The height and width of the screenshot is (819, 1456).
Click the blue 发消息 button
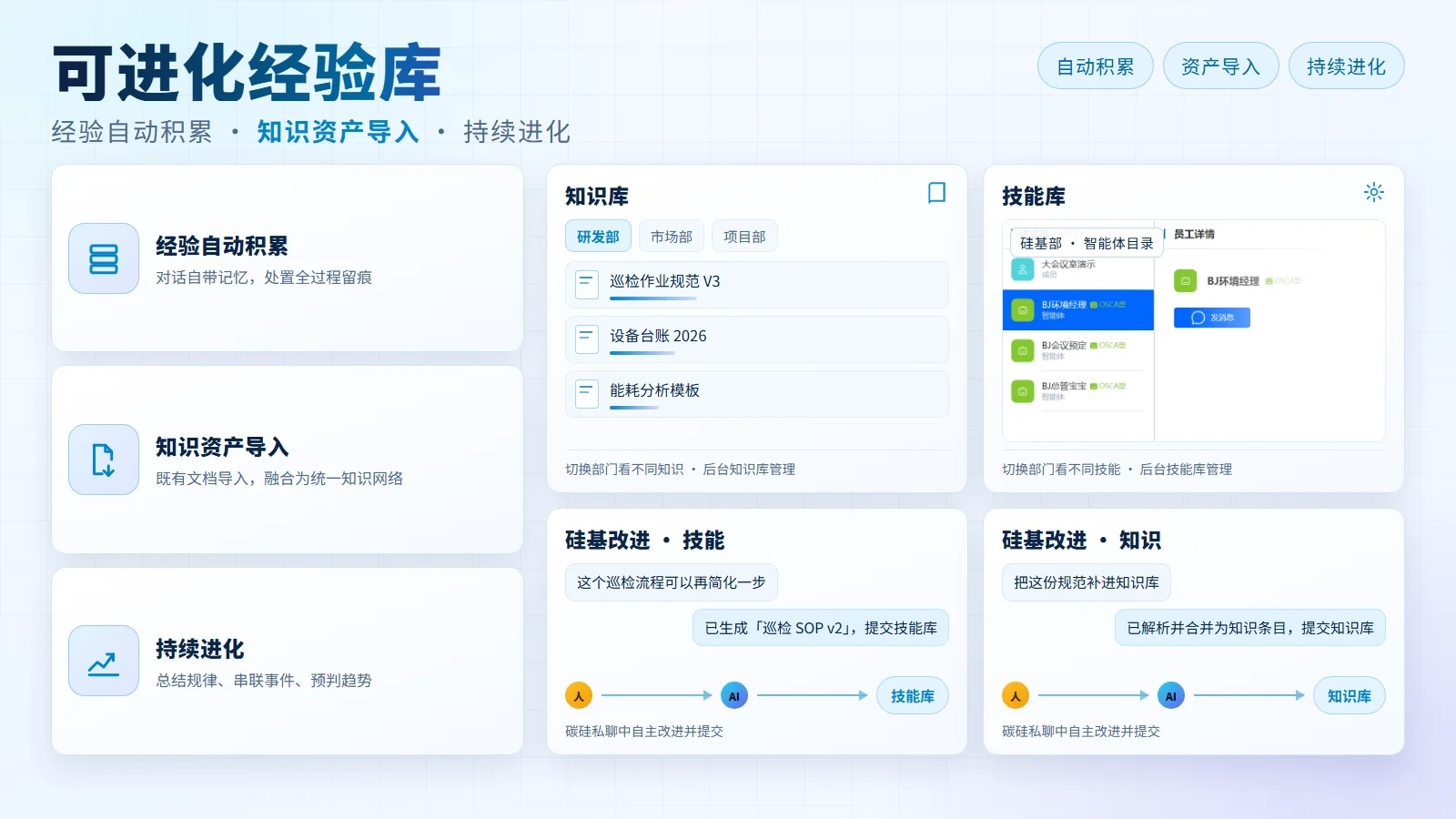coord(1212,318)
